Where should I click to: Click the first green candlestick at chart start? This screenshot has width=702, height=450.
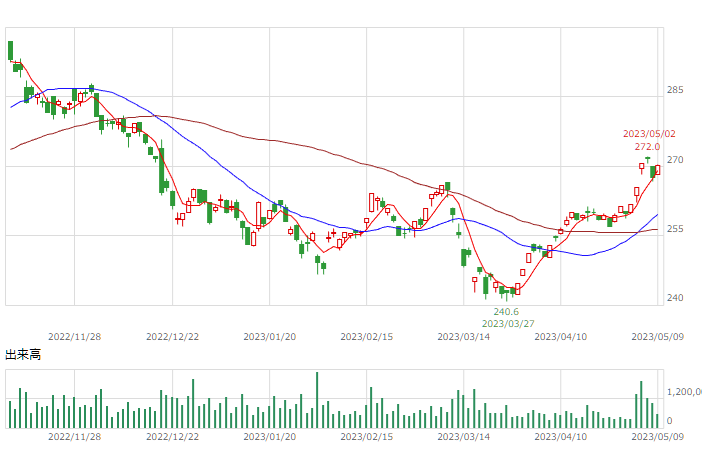(x=11, y=51)
